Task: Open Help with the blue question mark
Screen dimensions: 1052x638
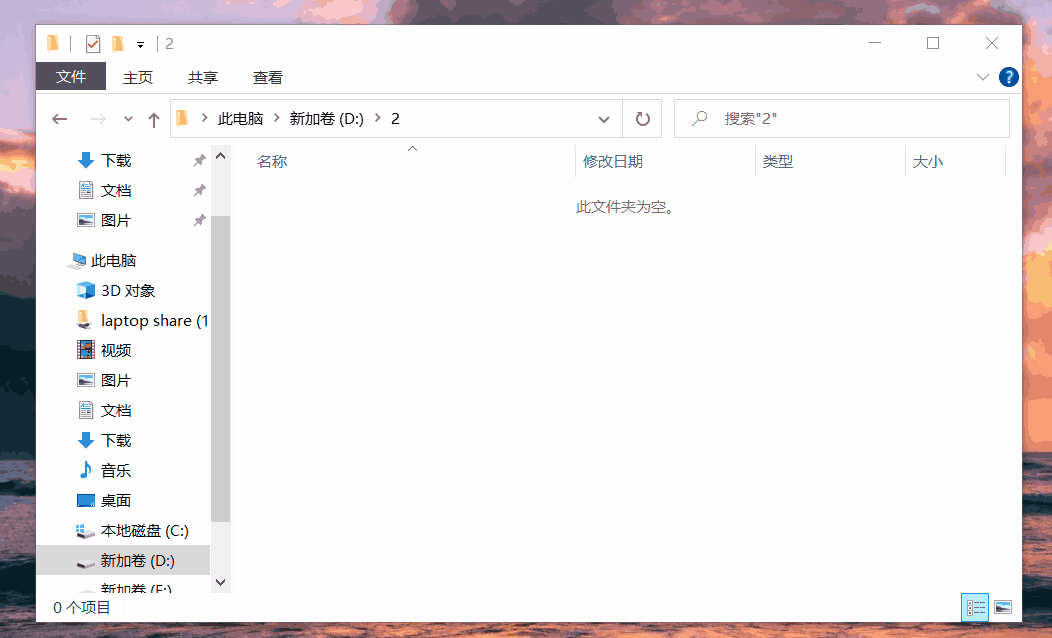Action: point(1008,77)
